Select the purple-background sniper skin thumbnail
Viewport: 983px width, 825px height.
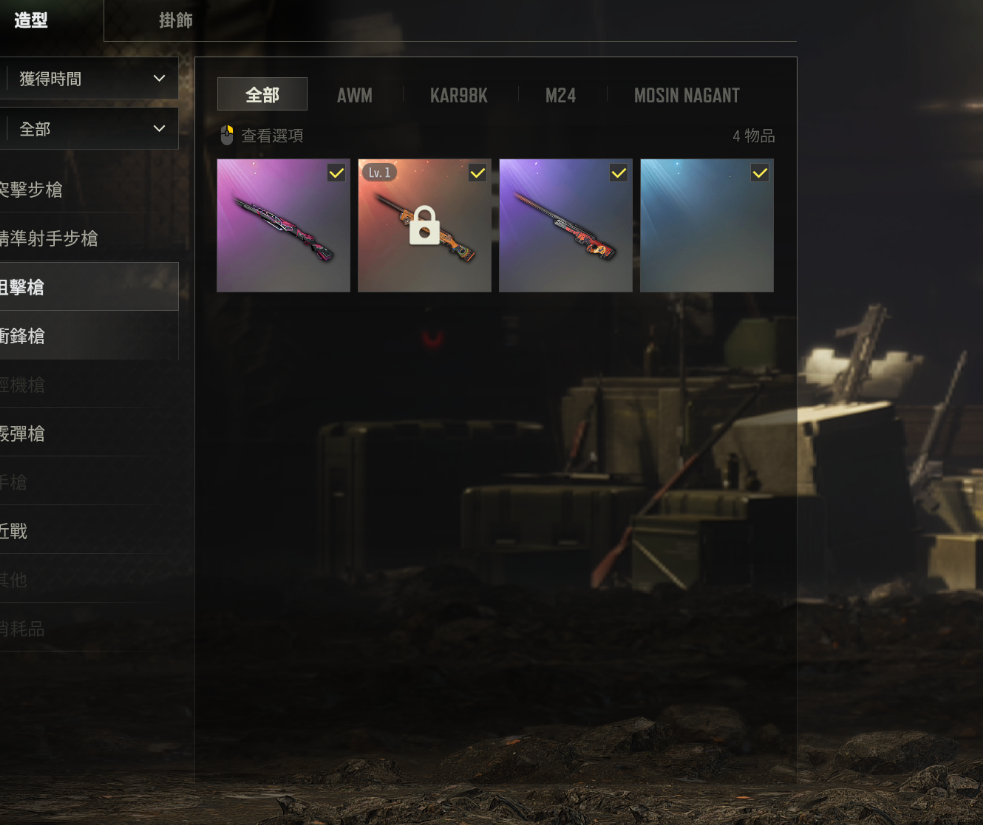[x=565, y=225]
